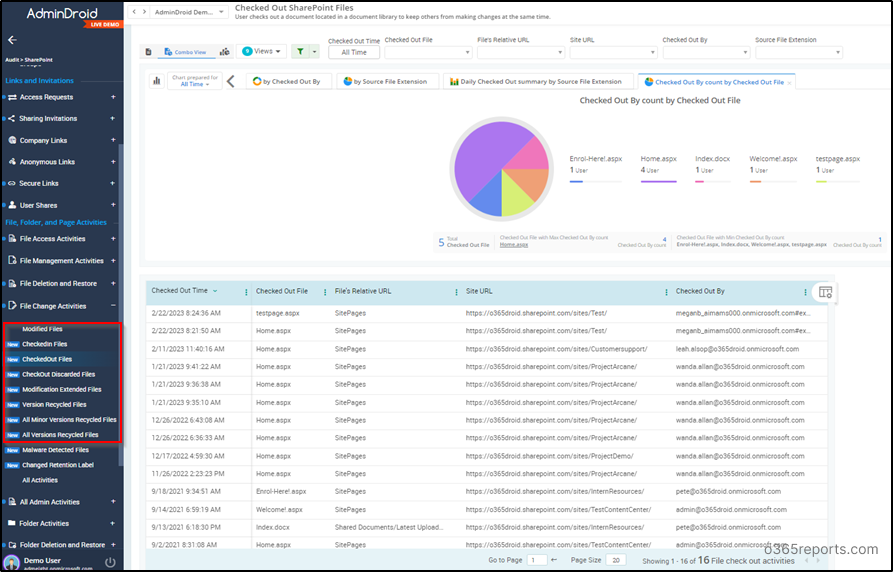Click the User Shares person icon

point(12,205)
